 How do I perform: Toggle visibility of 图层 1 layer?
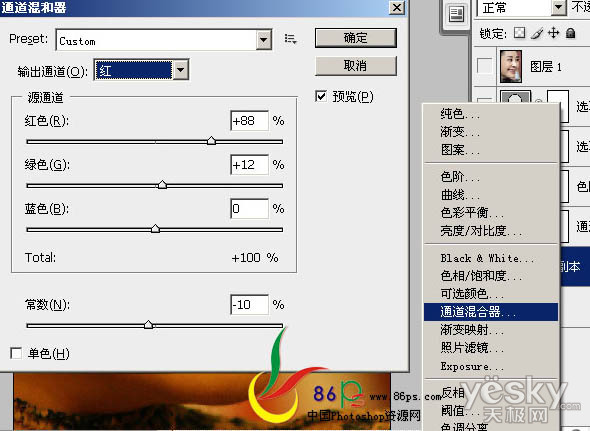pyautogui.click(x=484, y=66)
